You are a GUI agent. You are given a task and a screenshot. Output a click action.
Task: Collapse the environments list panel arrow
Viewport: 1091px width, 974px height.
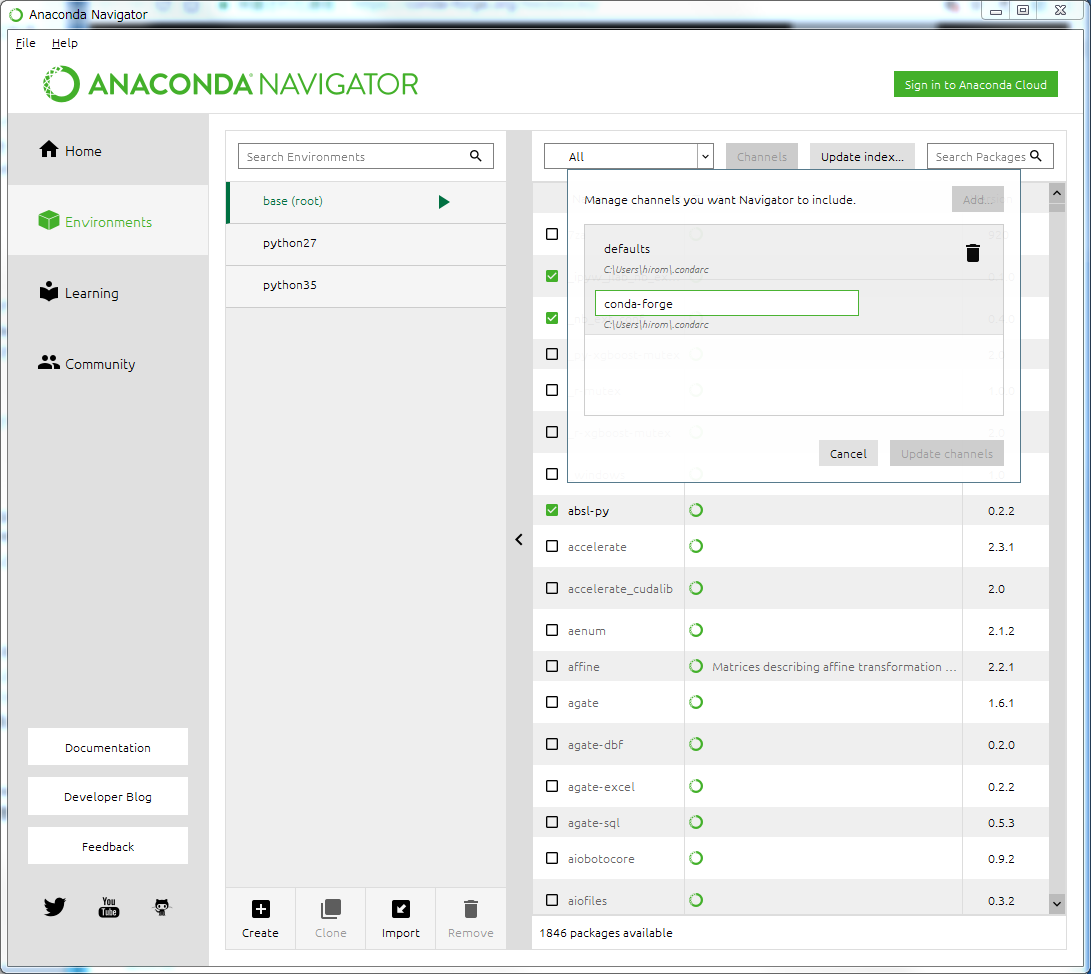tap(519, 539)
